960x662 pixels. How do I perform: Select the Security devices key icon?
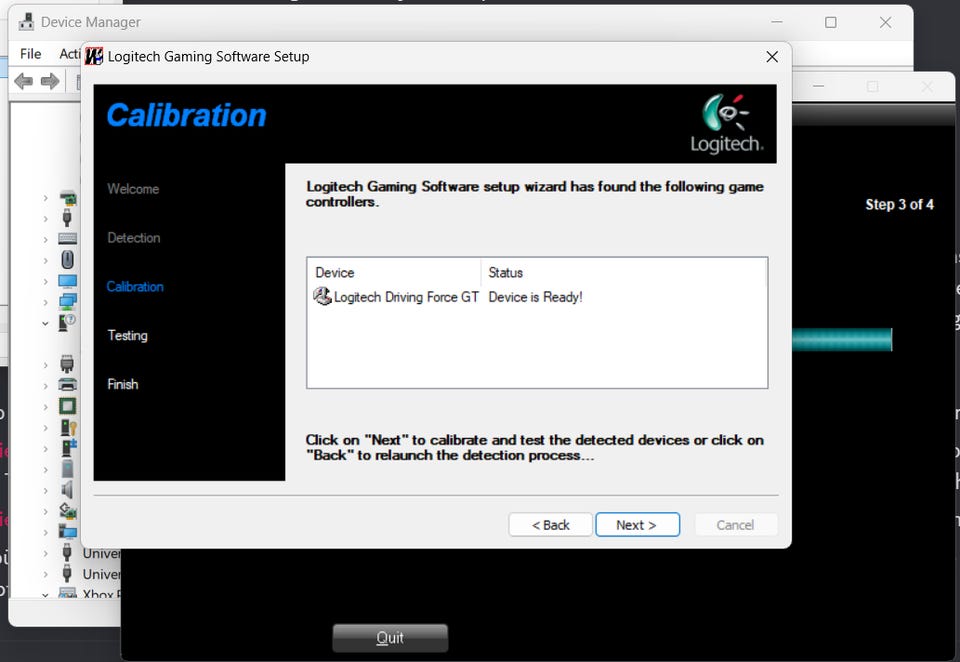click(67, 427)
